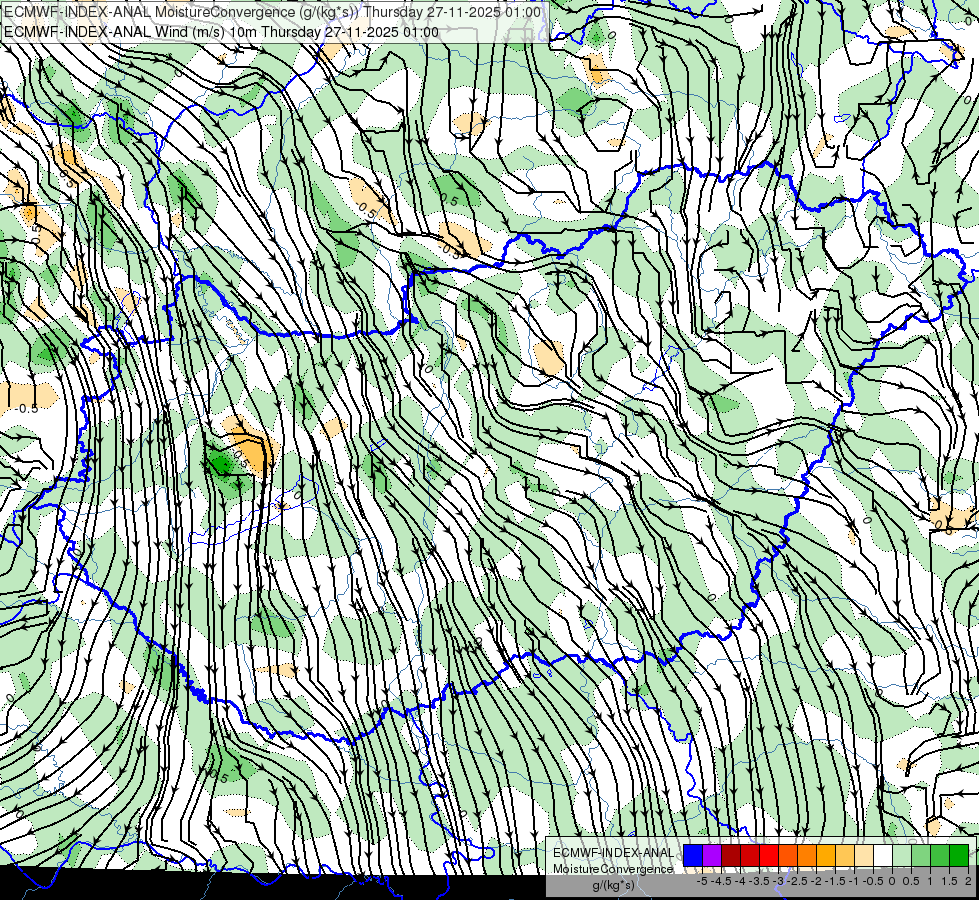Pick the palest green swatch between 0 and 0.5
The height and width of the screenshot is (900, 979).
coord(902,856)
